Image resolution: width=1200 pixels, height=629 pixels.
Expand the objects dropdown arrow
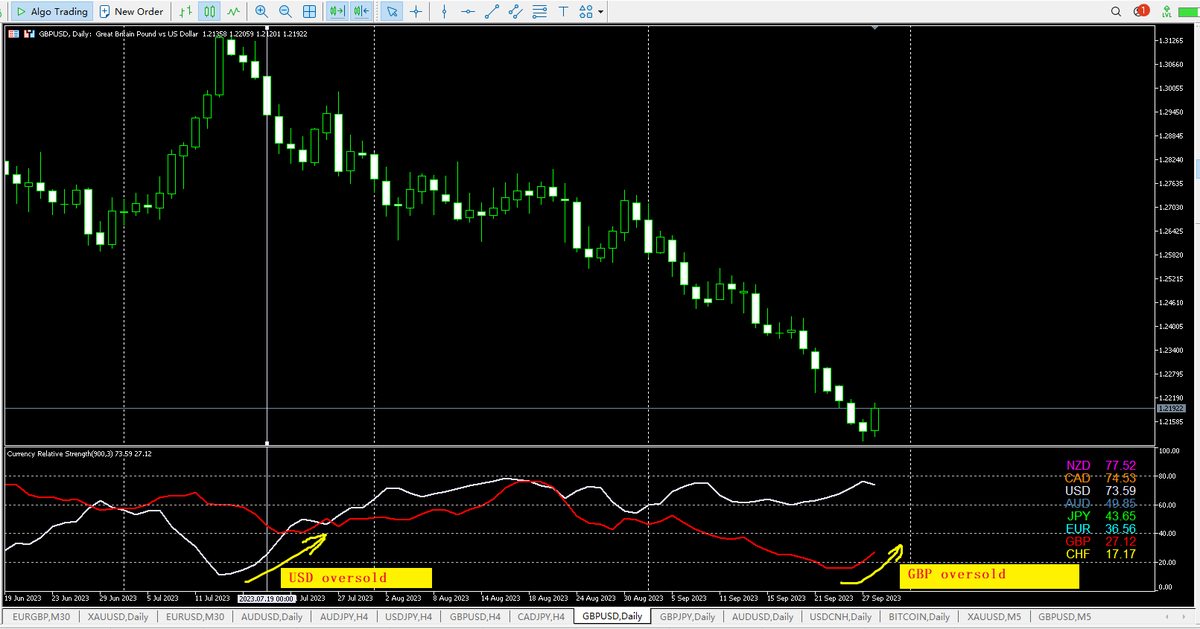coord(601,12)
